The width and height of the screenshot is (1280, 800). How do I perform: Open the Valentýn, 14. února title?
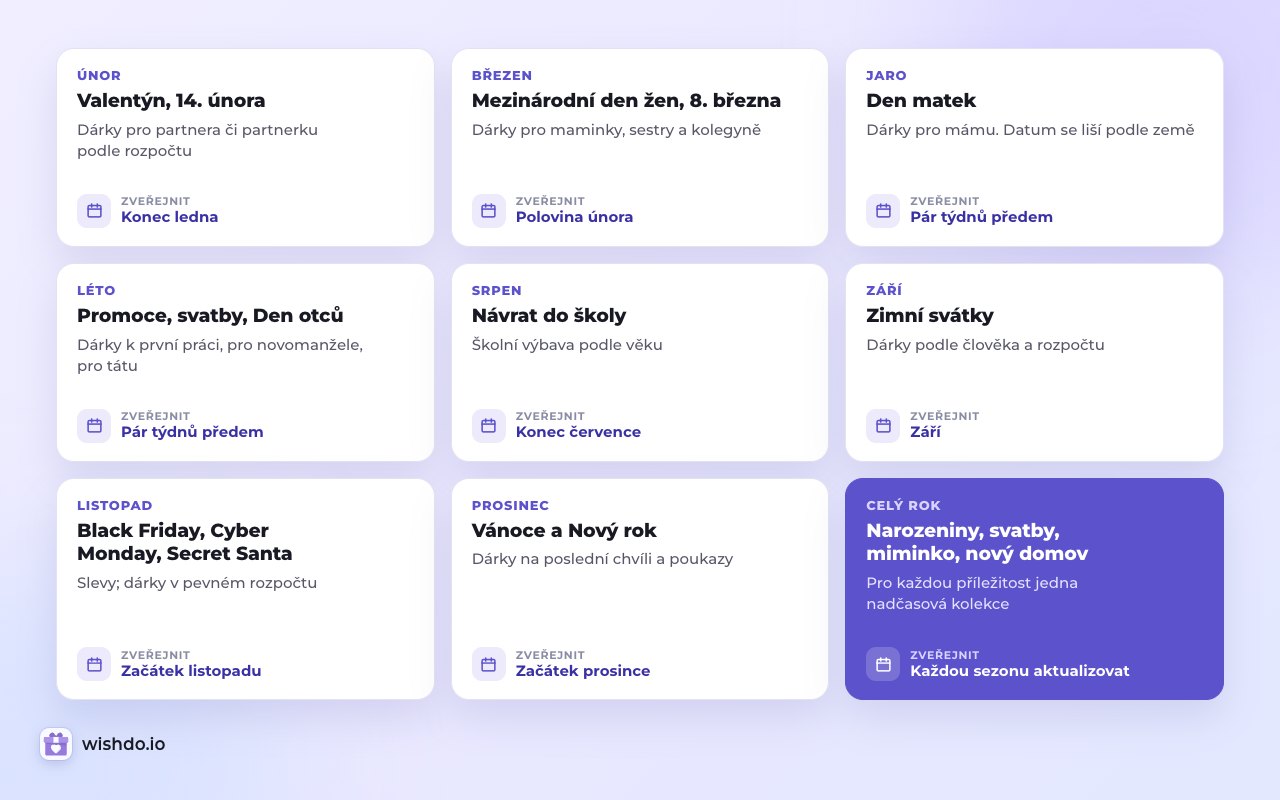[x=171, y=101]
